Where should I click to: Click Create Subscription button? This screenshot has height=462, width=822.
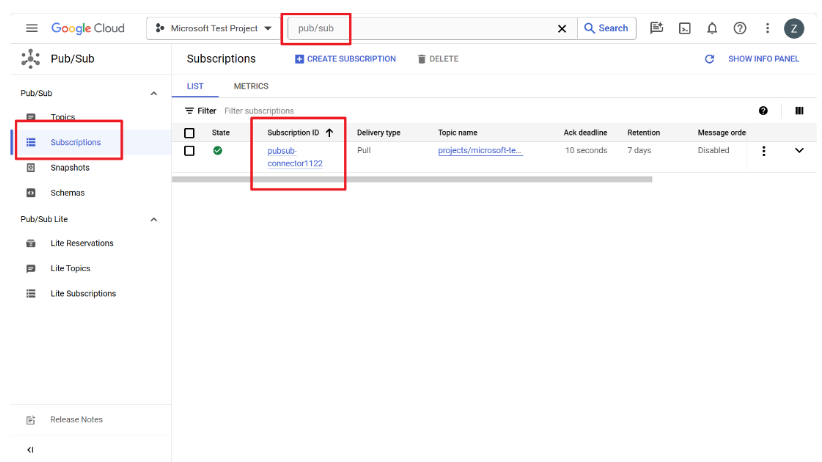(x=345, y=59)
